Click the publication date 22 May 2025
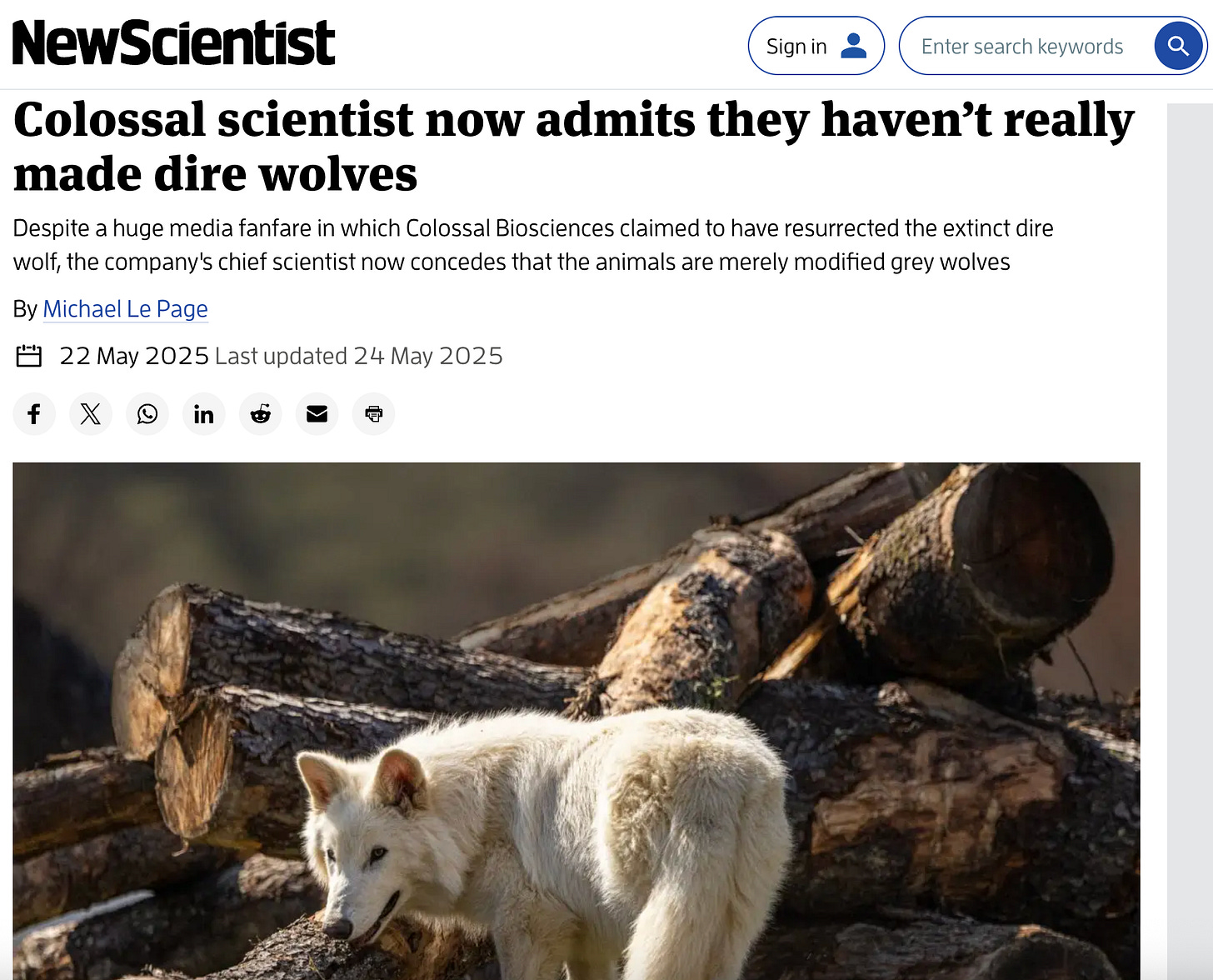This screenshot has height=980, width=1213. click(134, 356)
